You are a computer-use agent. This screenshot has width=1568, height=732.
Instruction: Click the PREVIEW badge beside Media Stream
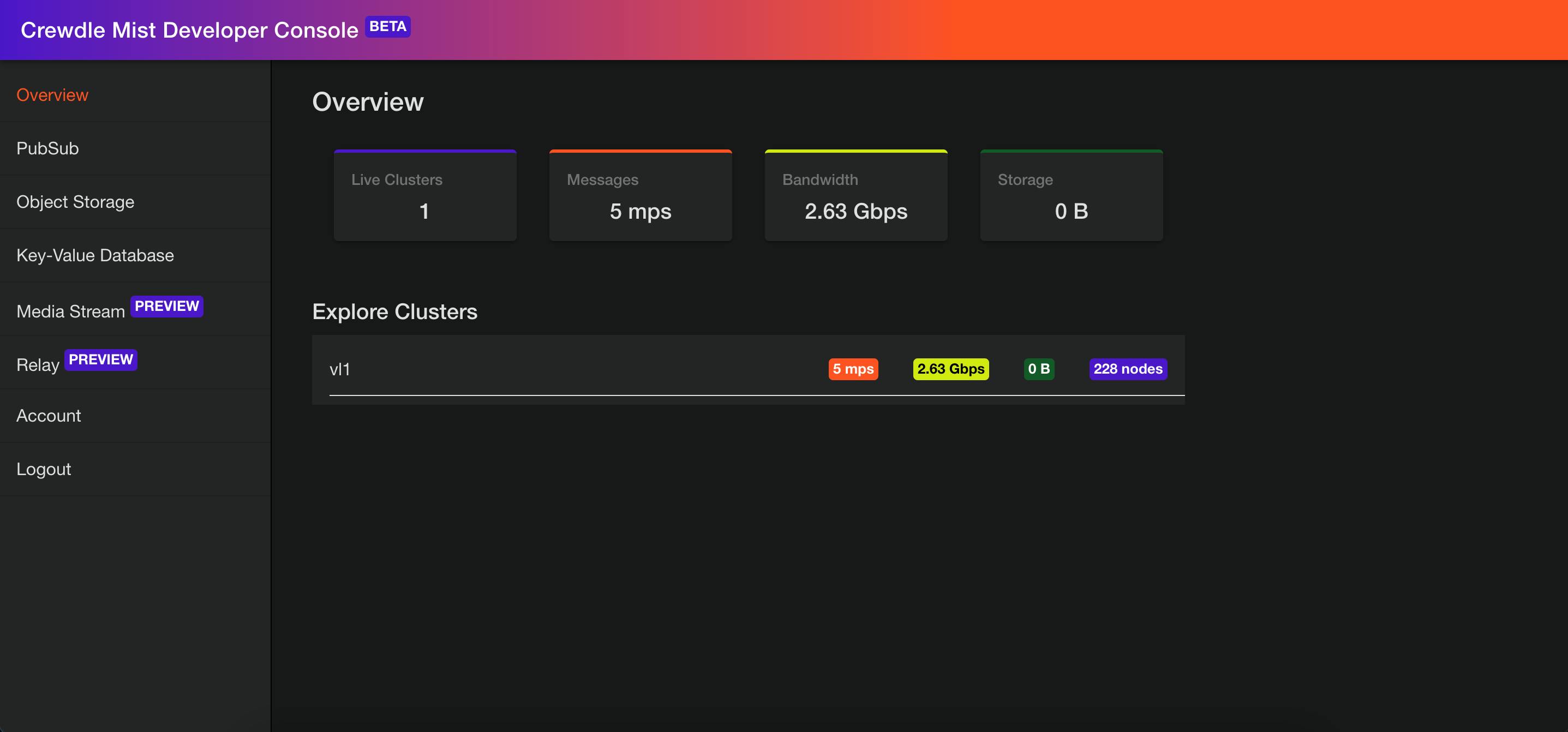tap(167, 306)
